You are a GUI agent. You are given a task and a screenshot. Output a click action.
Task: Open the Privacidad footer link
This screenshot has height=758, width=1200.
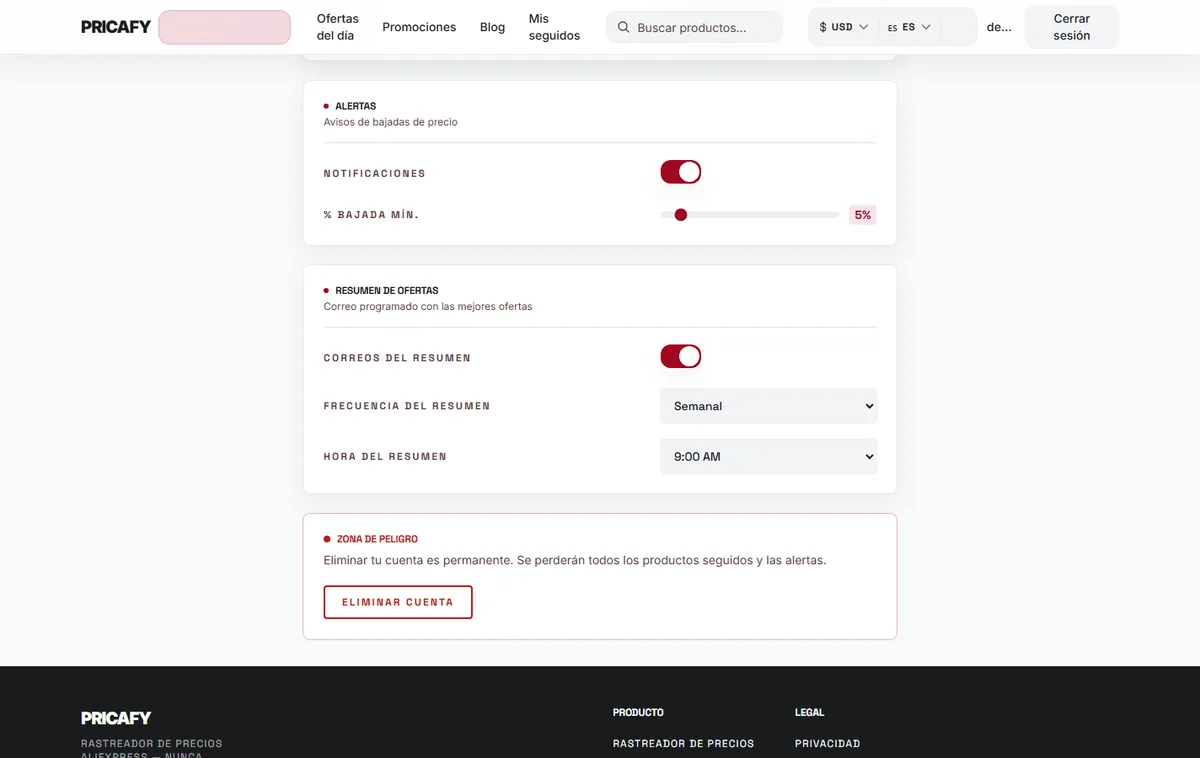tap(827, 743)
